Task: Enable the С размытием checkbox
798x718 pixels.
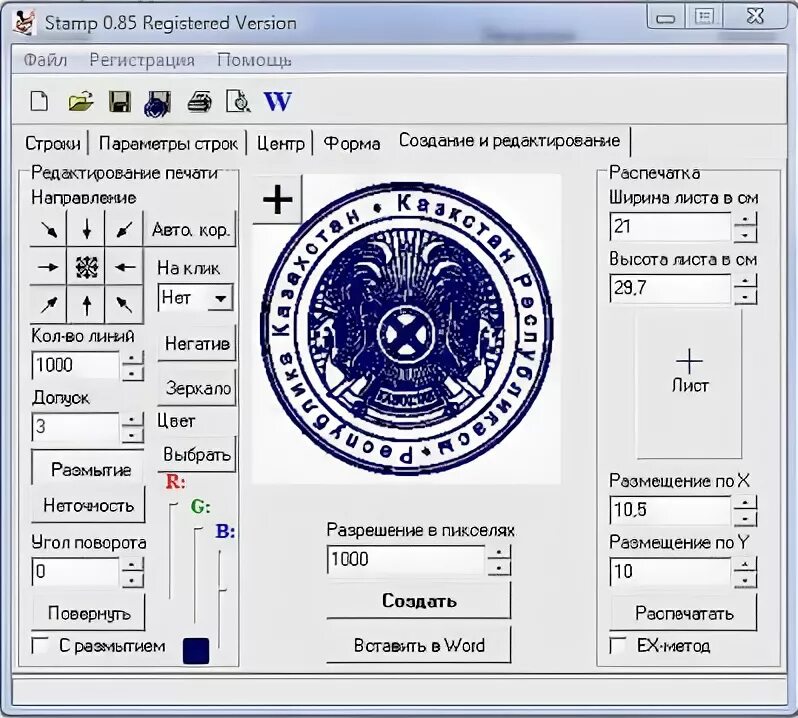Action: point(40,645)
